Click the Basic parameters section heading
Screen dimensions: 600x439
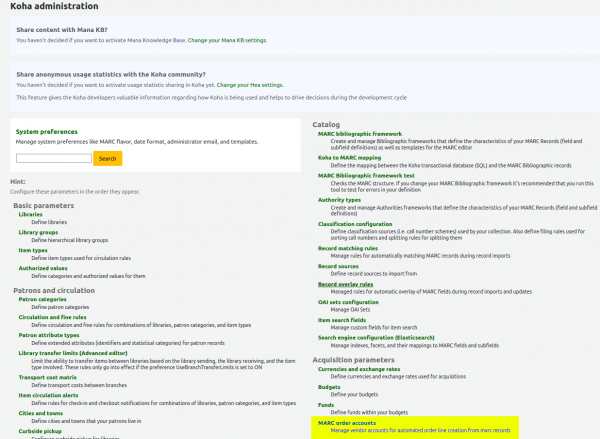click(x=44, y=206)
